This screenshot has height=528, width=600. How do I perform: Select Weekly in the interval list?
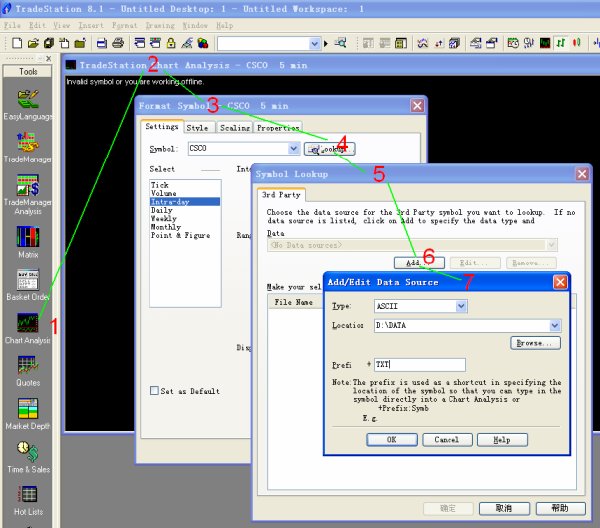tap(185, 218)
